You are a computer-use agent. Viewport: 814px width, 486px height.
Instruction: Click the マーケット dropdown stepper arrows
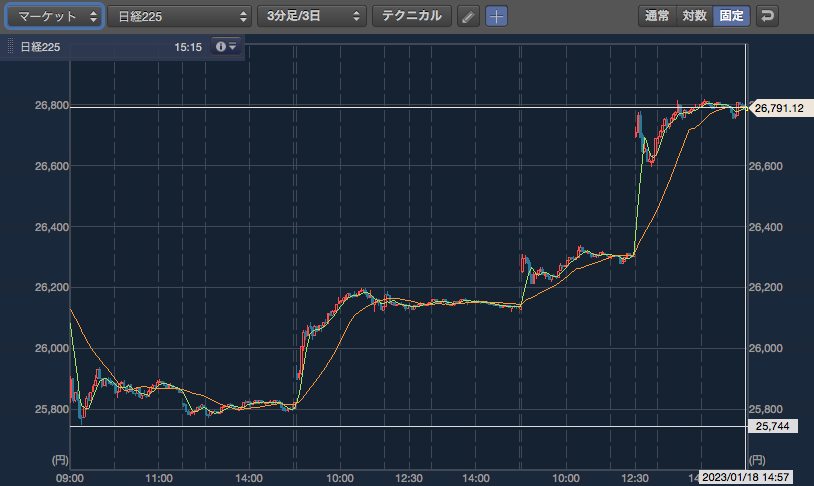[93, 17]
